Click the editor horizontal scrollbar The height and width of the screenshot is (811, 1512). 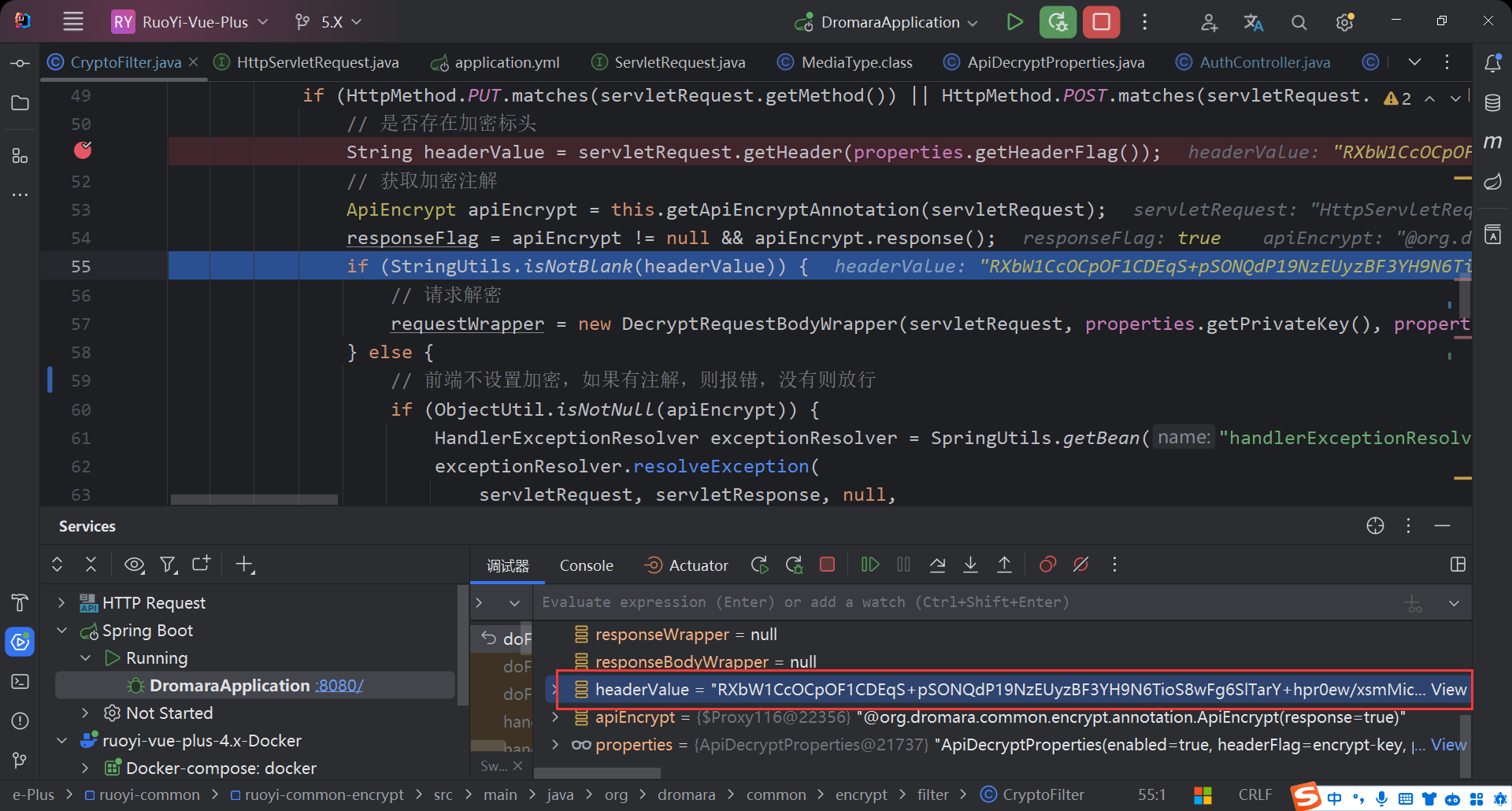(254, 499)
